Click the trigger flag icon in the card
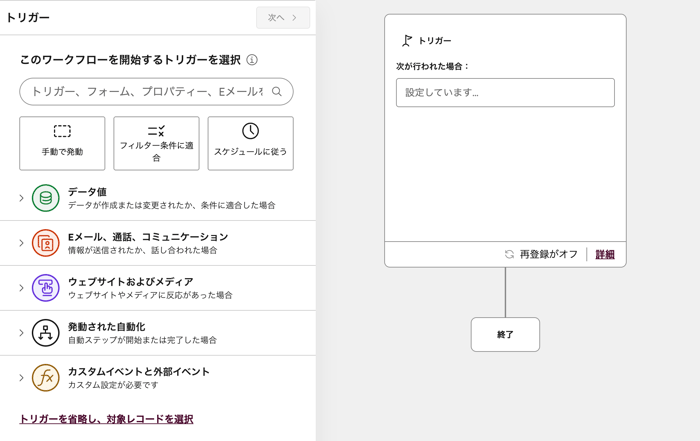700x441 pixels. [406, 41]
